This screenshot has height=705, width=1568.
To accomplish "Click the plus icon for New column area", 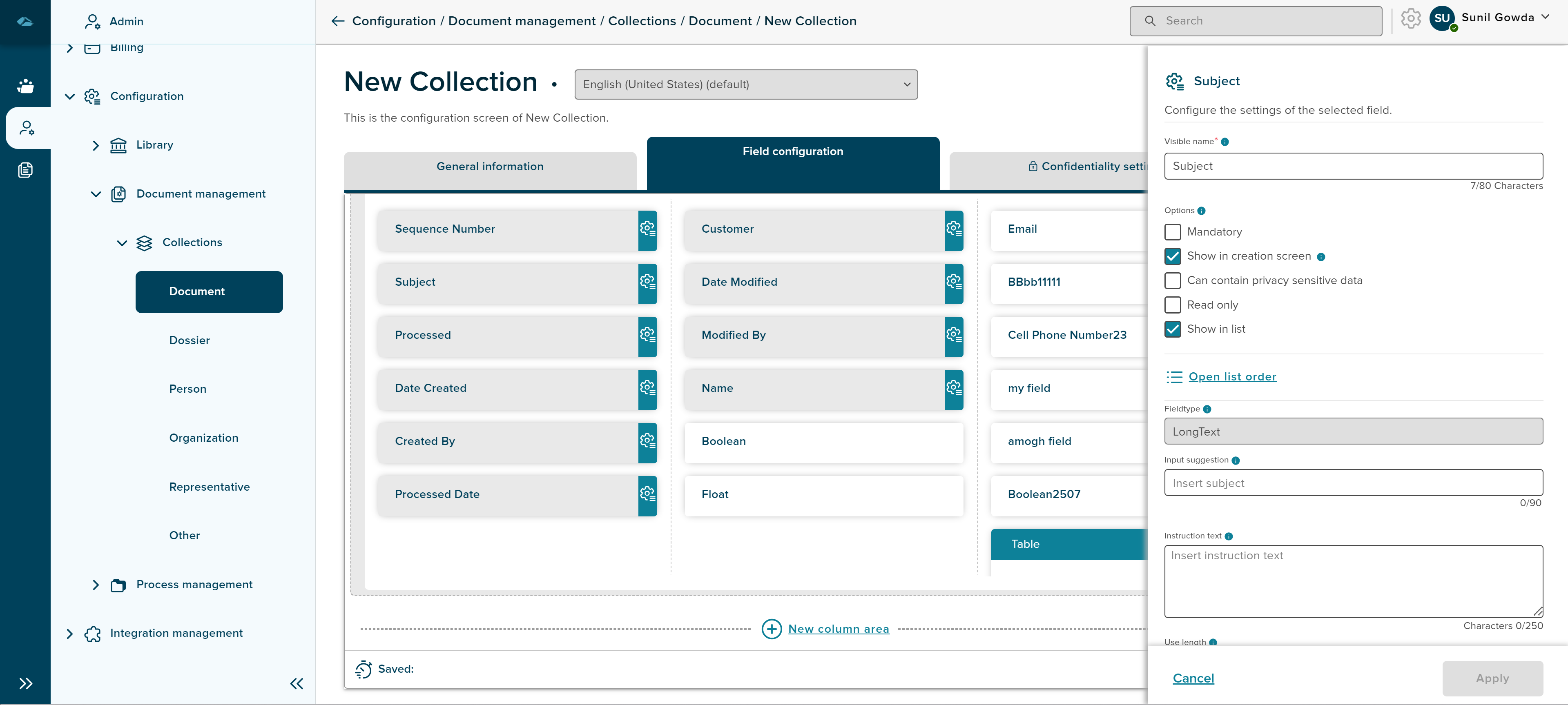I will tap(771, 629).
